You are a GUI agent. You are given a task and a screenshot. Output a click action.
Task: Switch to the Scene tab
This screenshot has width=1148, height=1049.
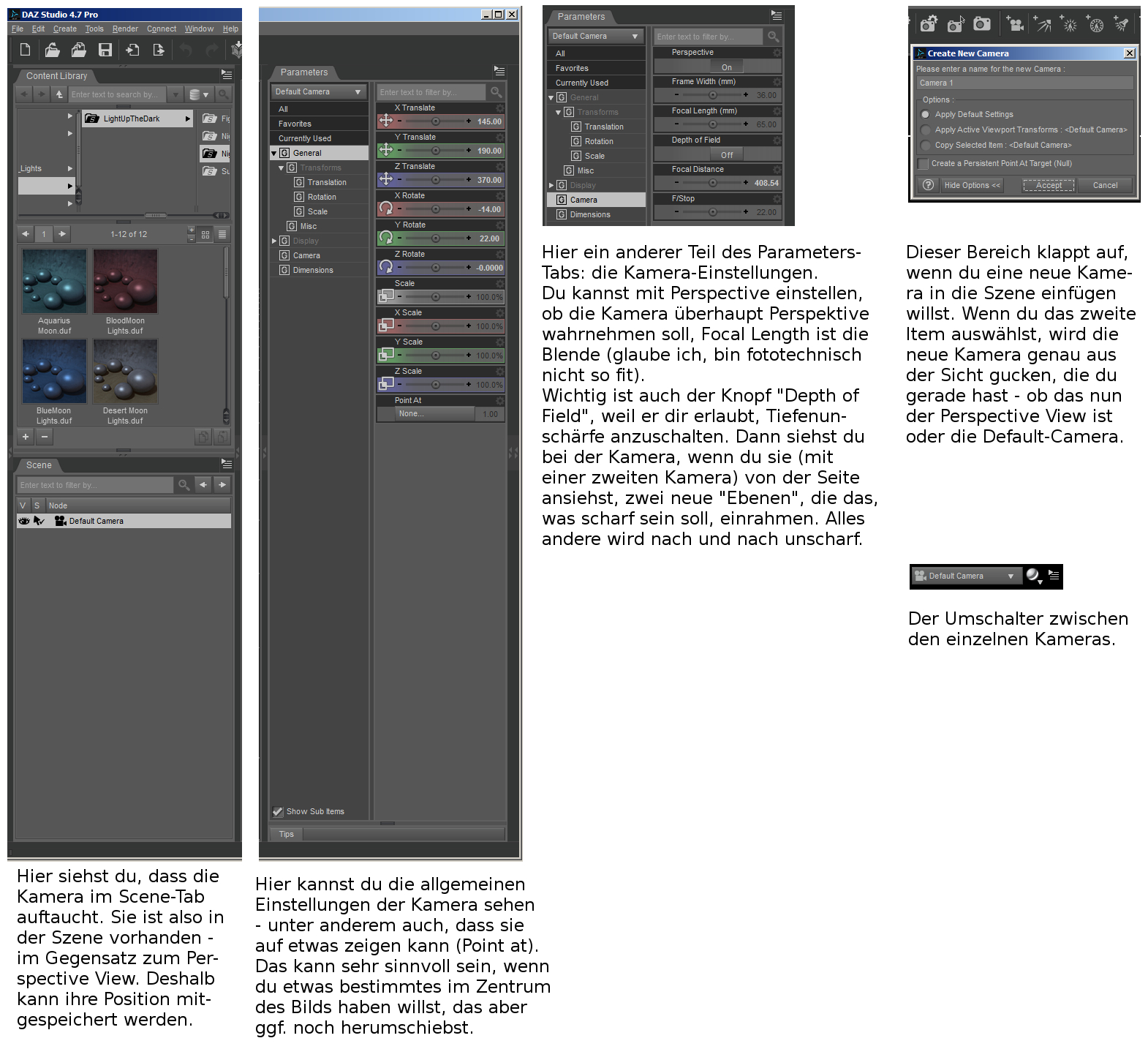click(39, 465)
